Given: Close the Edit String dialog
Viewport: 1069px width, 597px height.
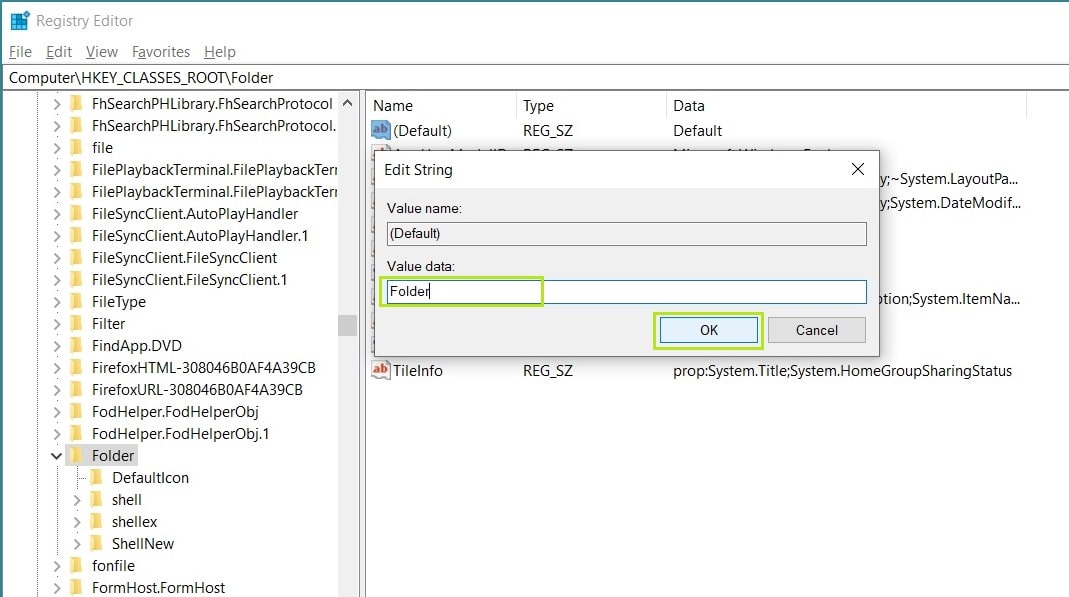Looking at the screenshot, I should coord(858,169).
